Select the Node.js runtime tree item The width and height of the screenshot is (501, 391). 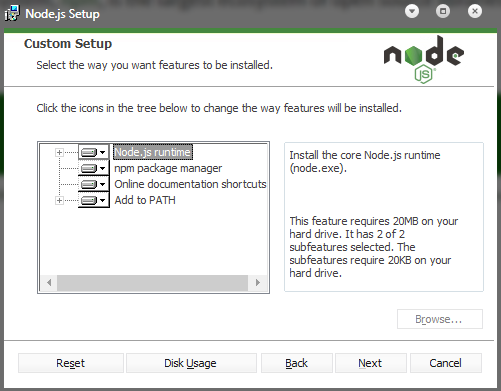[153, 152]
